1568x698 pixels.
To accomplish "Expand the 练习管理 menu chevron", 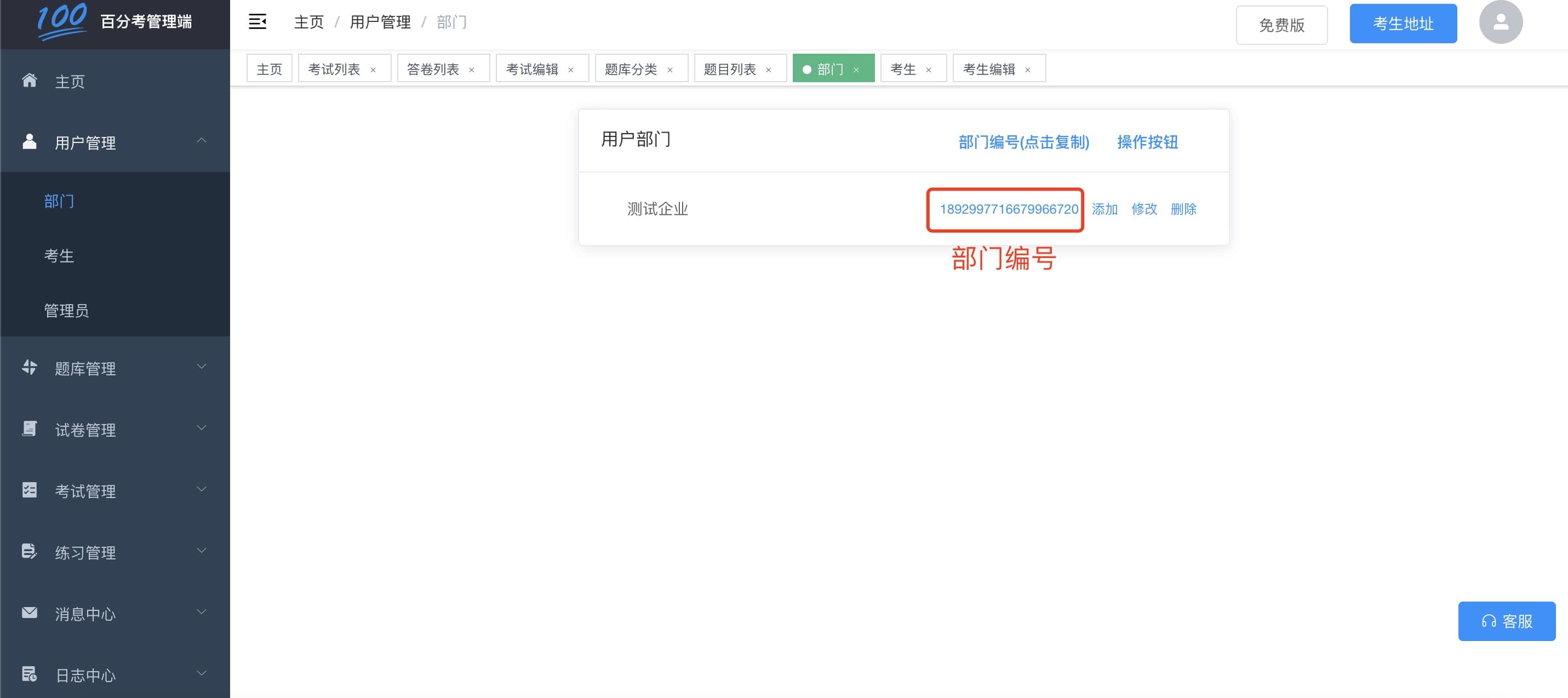I will click(x=202, y=551).
